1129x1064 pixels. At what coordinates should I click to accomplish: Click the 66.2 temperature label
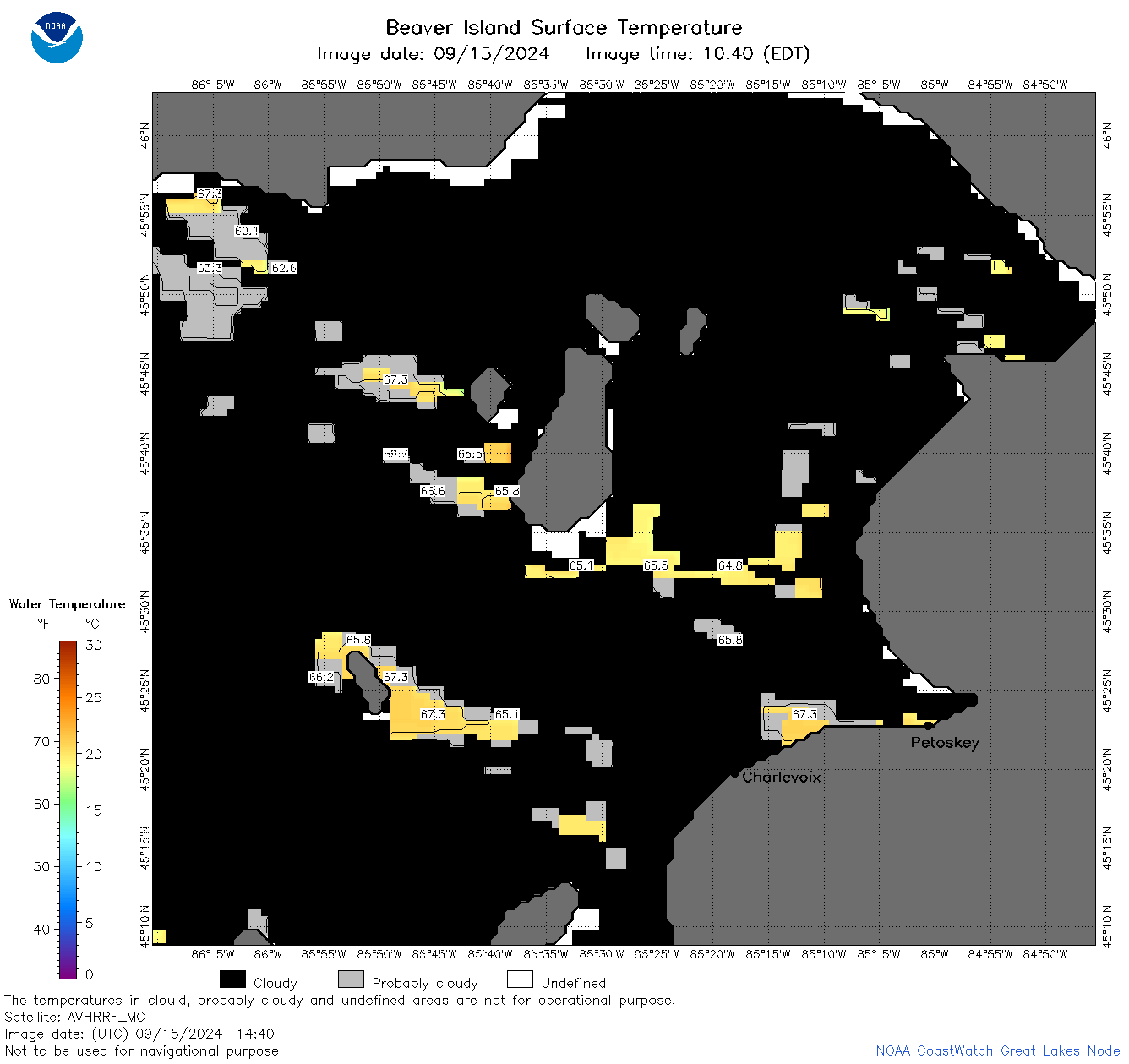tap(321, 677)
